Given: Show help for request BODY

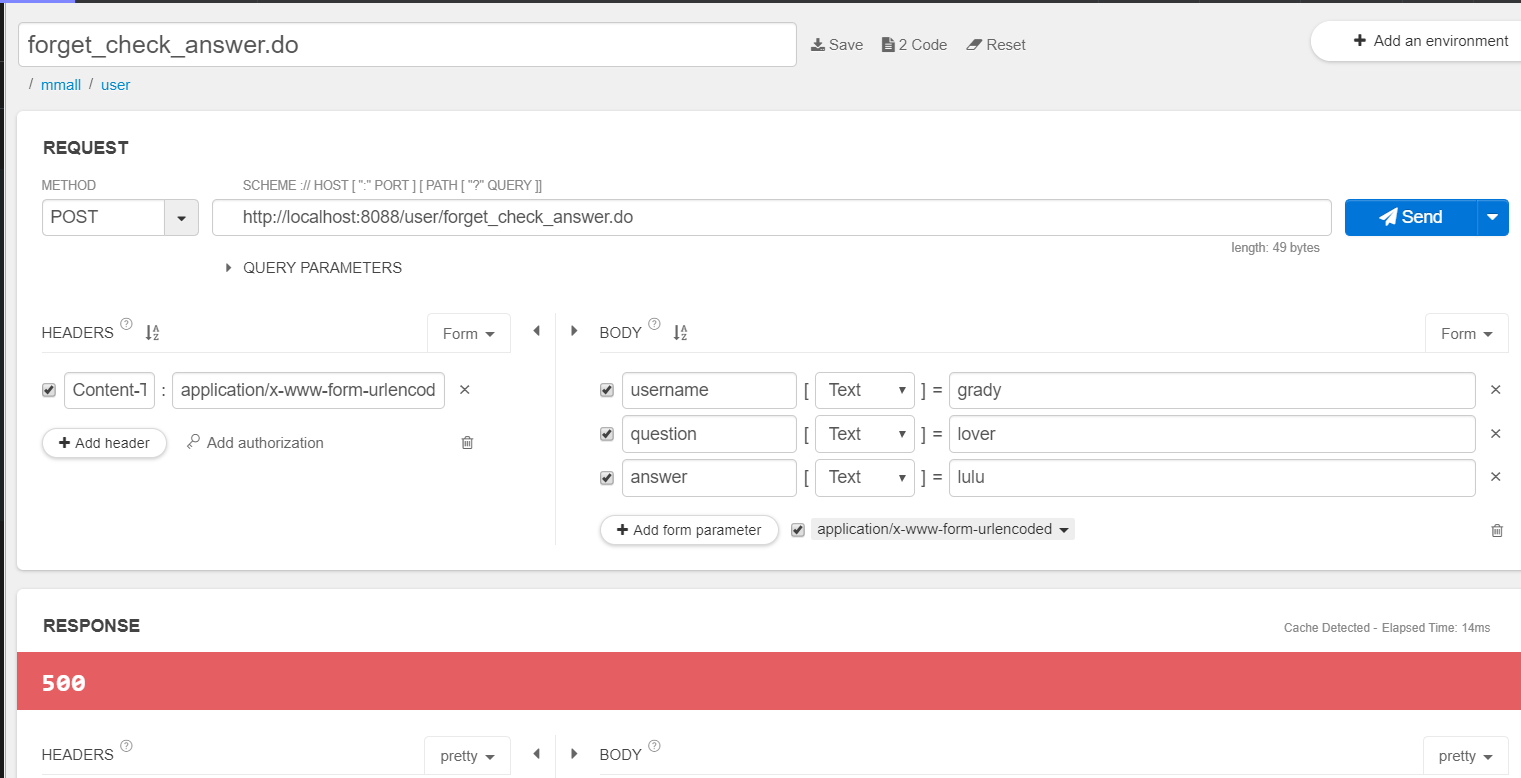Looking at the screenshot, I should (654, 324).
